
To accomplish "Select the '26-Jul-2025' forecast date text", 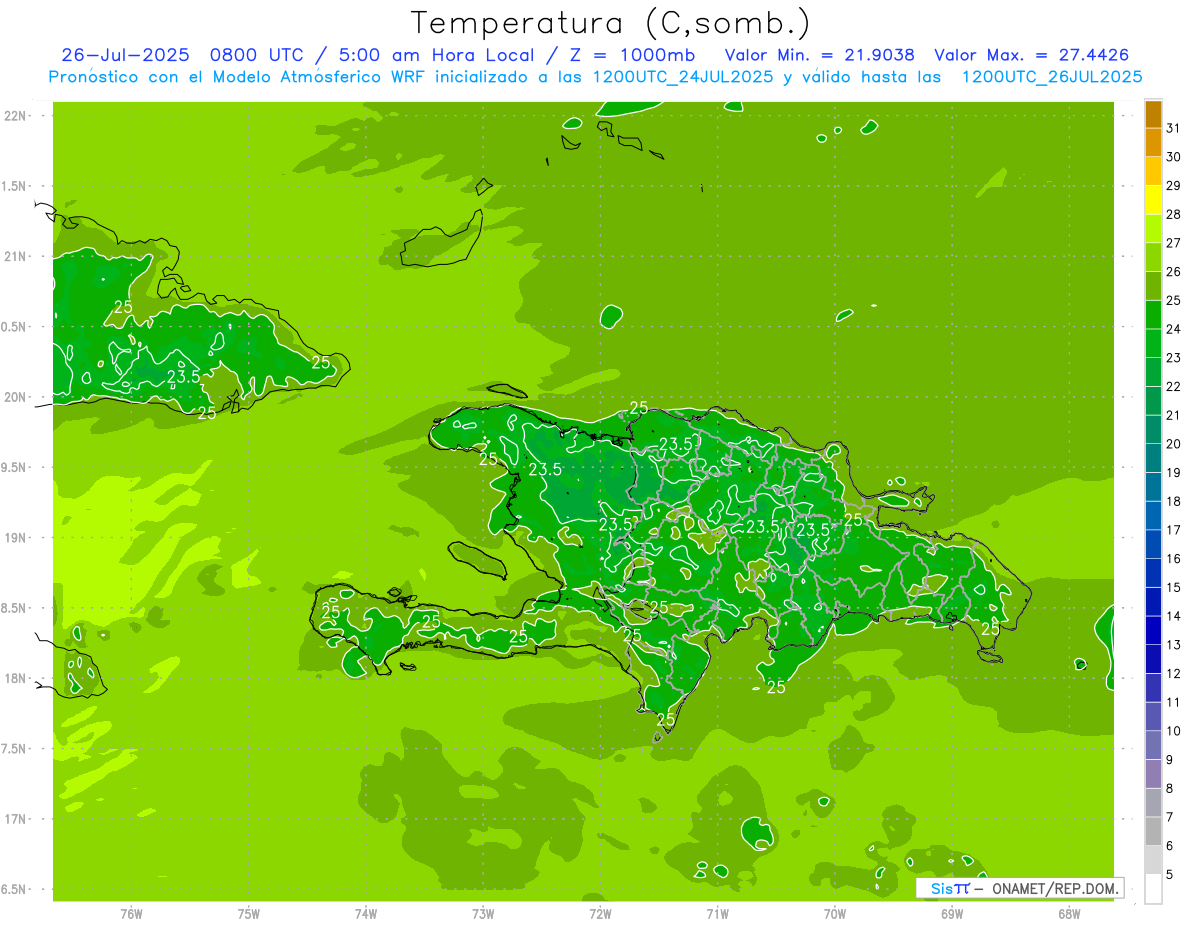I will point(124,55).
